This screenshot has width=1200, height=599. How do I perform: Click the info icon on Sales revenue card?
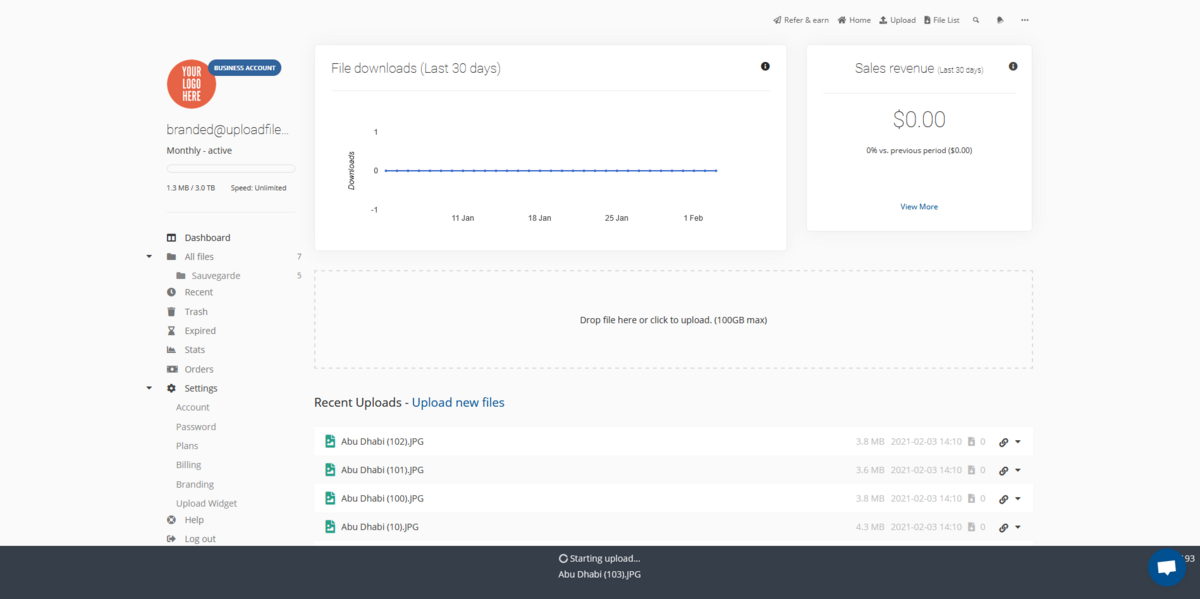(x=1013, y=66)
